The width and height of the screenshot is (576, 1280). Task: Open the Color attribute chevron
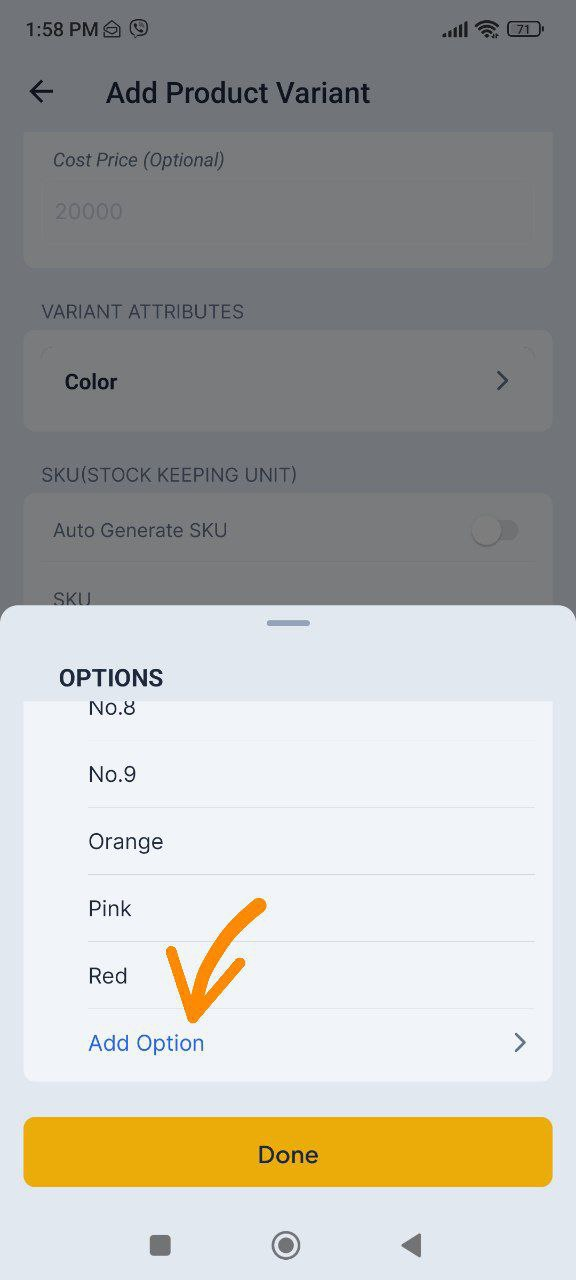(503, 381)
